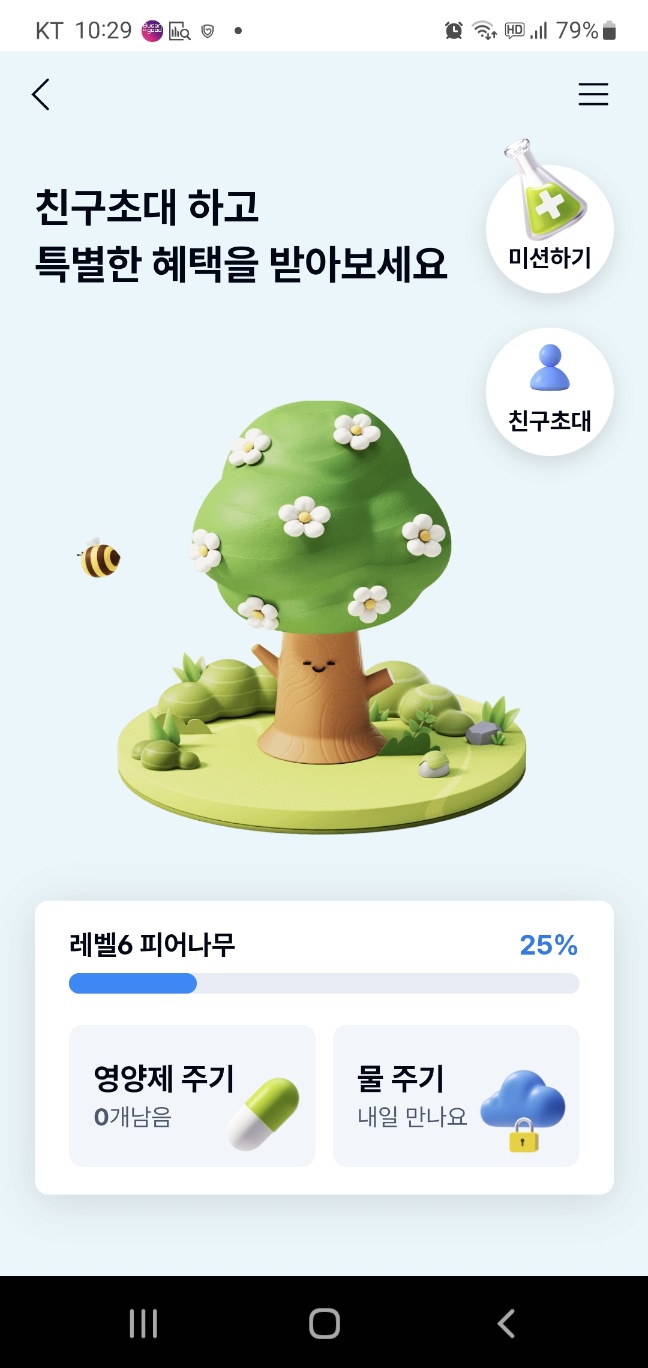Tap the bee flying beside the tree
This screenshot has height=1368, width=648.
[x=97, y=558]
